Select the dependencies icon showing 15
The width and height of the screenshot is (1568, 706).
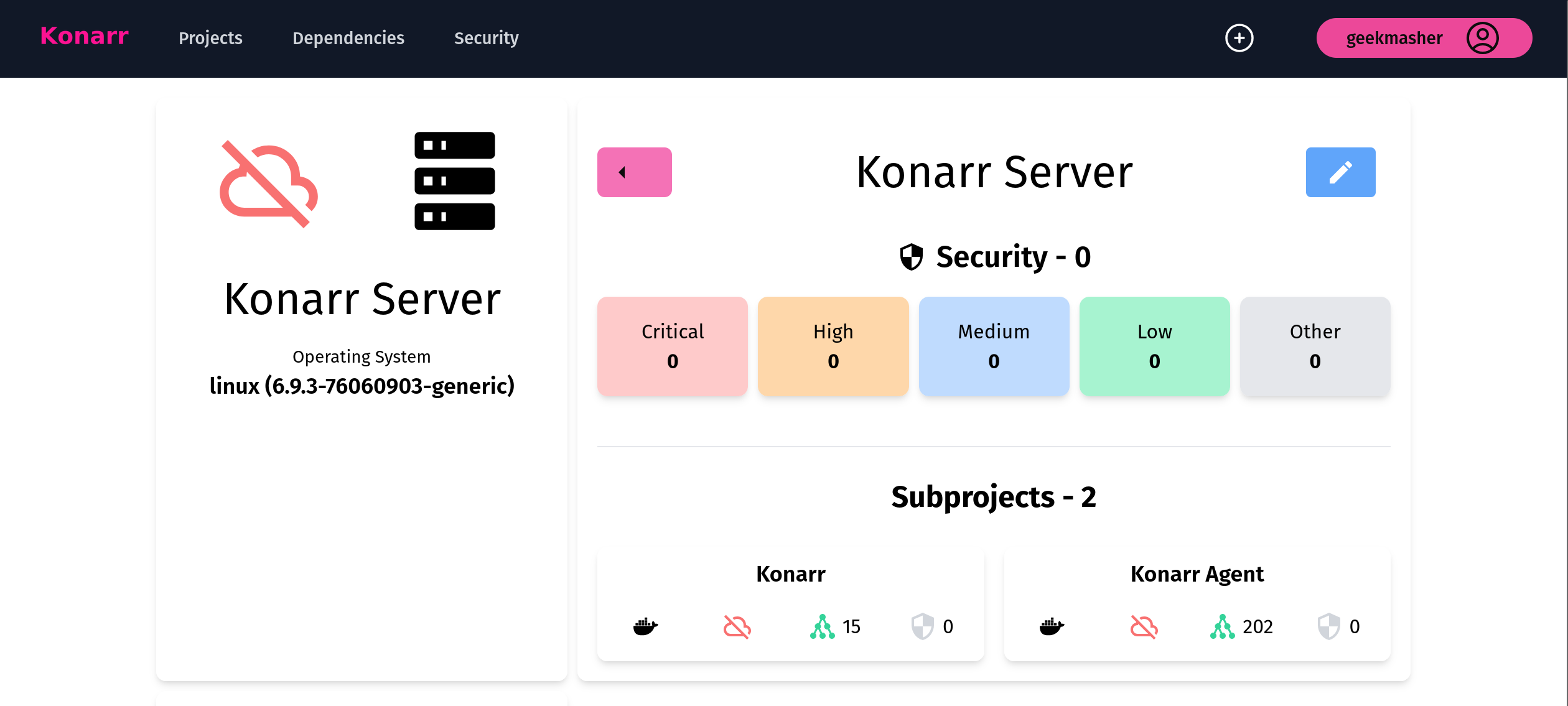click(x=823, y=626)
